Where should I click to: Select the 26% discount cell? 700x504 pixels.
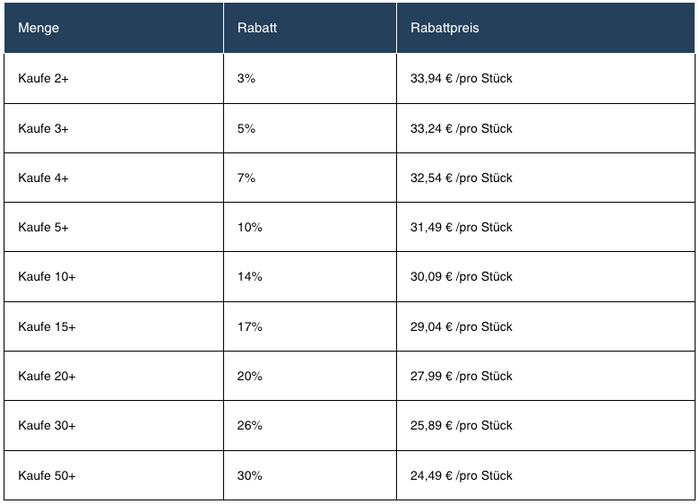(250, 426)
